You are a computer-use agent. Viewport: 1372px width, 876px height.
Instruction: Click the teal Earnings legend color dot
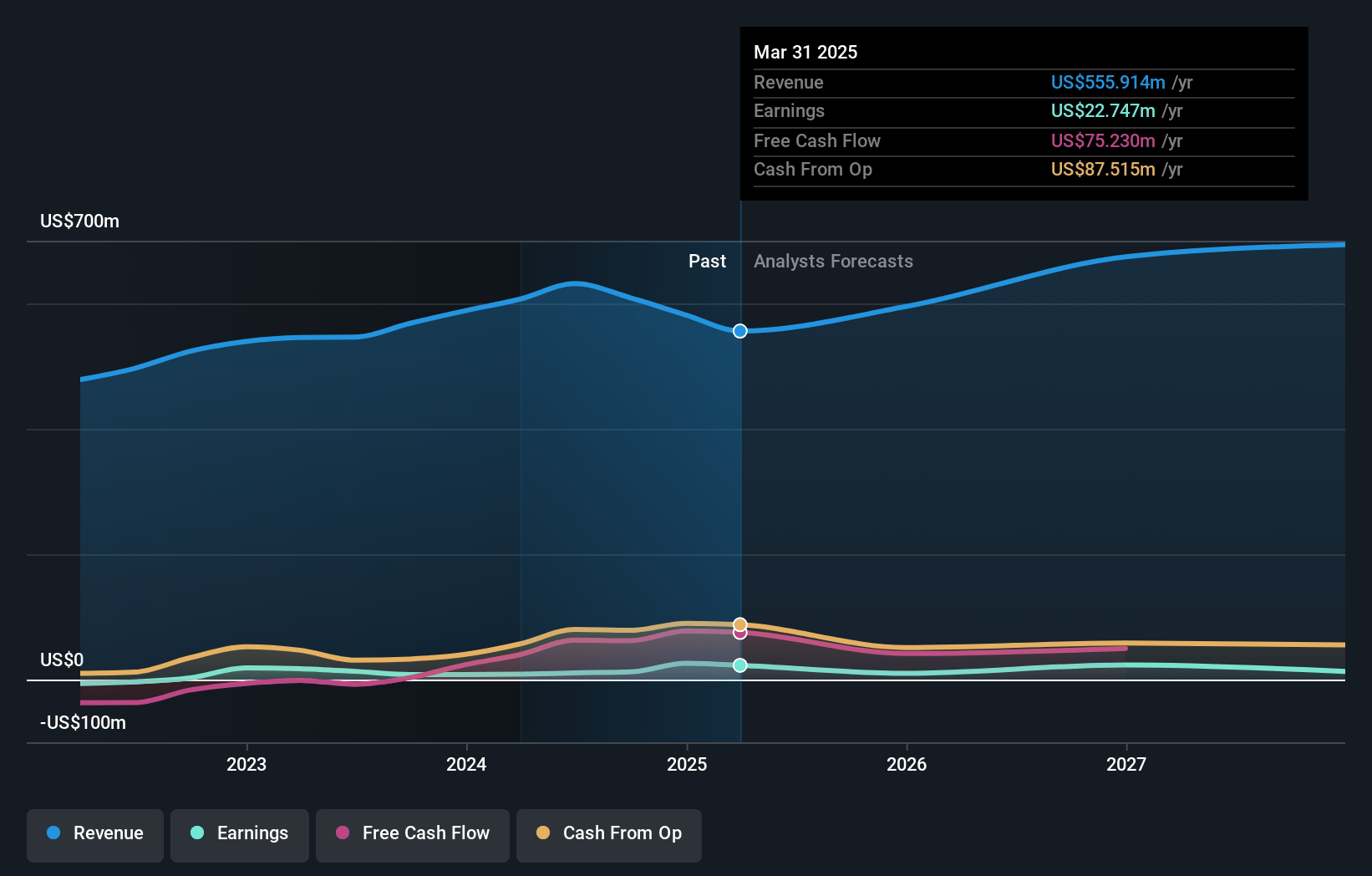click(x=197, y=833)
